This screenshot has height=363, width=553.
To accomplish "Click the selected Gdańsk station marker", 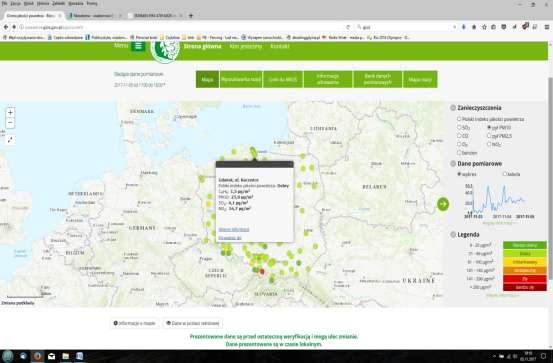I will pos(253,152).
